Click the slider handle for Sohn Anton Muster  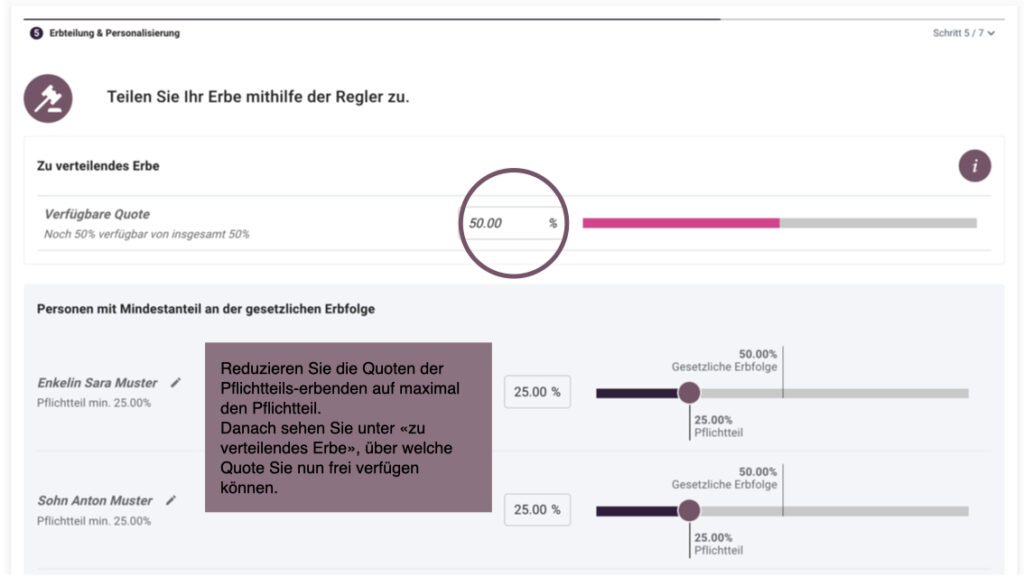[689, 511]
